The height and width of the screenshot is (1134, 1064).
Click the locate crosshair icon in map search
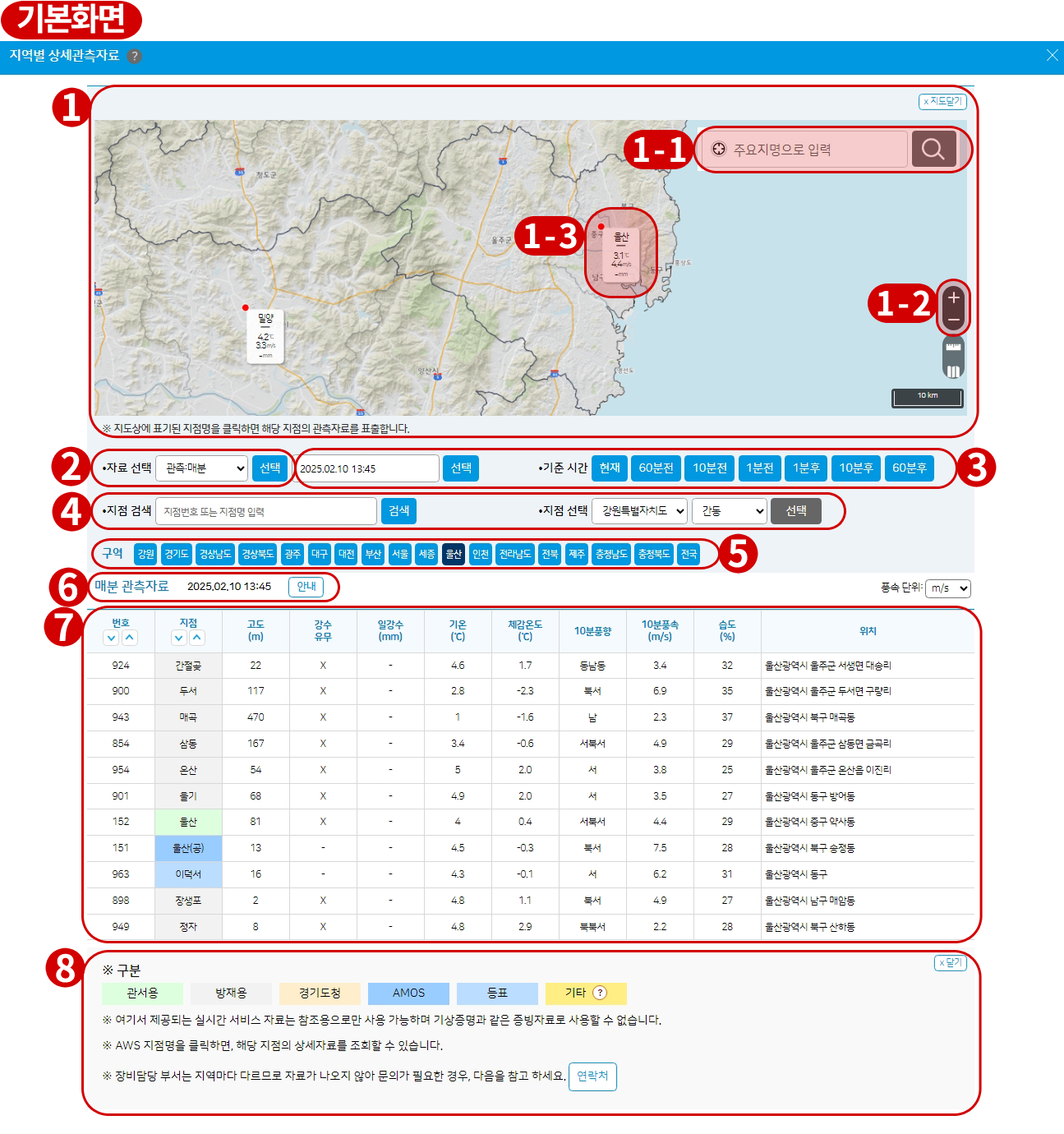coord(719,149)
